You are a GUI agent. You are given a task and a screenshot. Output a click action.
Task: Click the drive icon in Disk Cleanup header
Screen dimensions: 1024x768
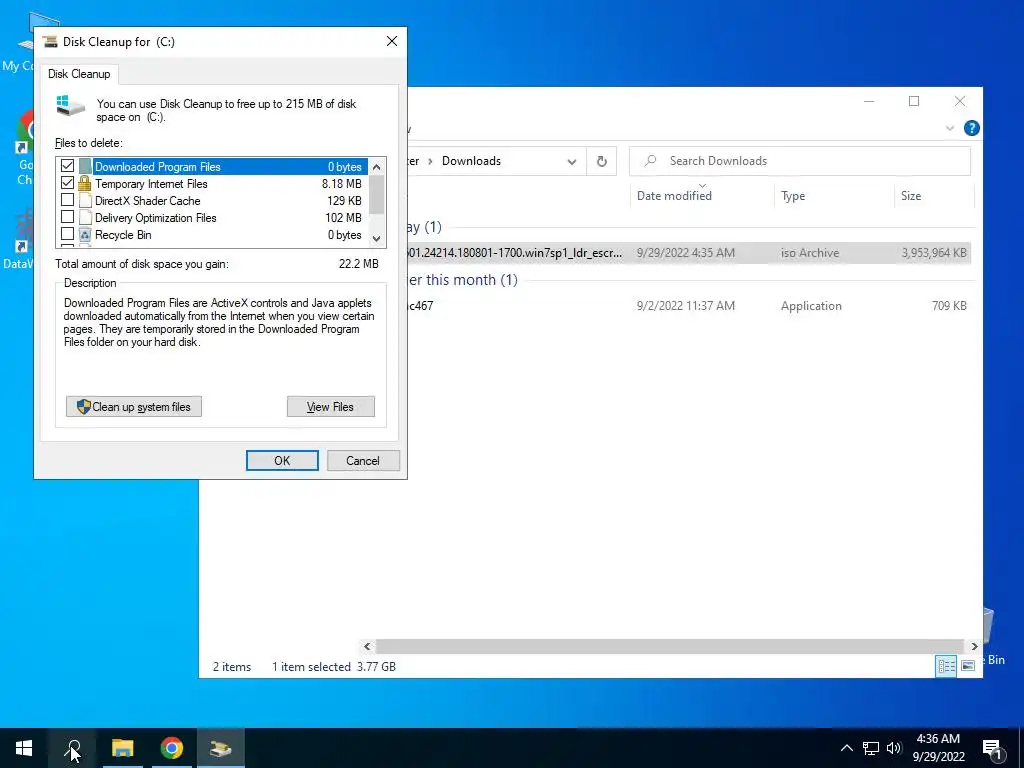pyautogui.click(x=71, y=106)
